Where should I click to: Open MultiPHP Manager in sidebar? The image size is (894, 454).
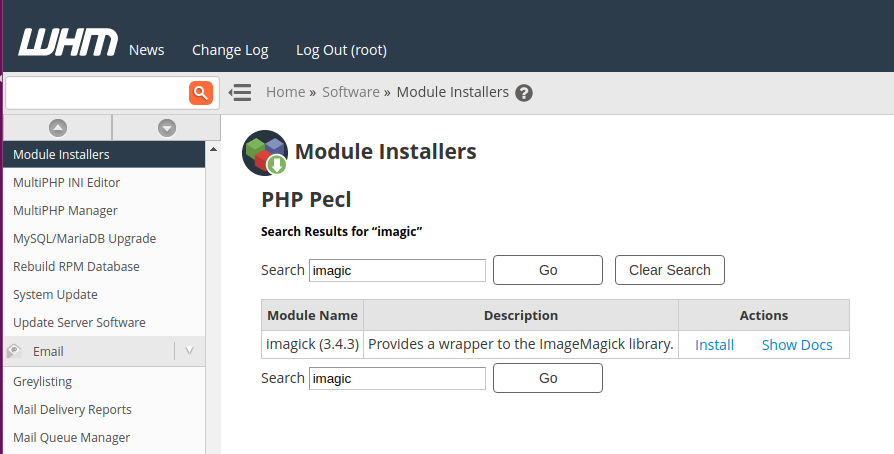coord(65,211)
